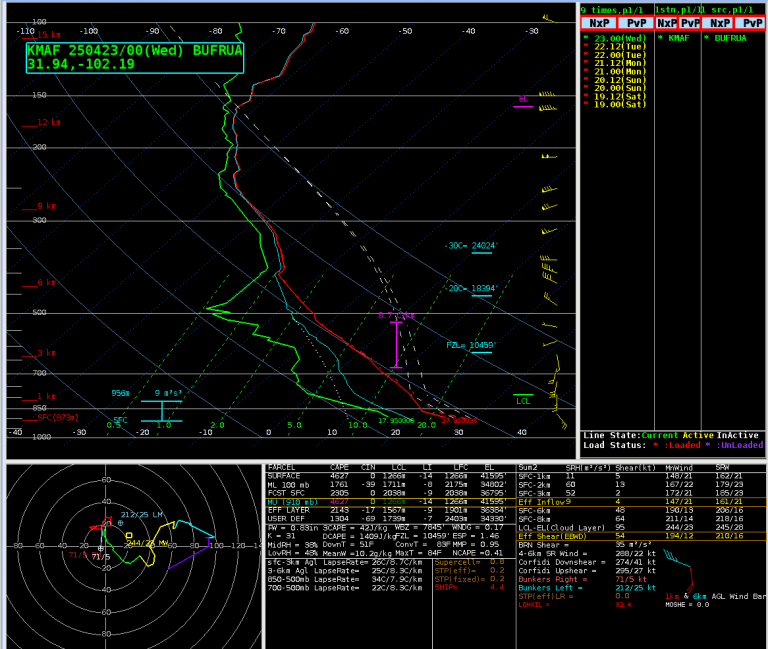Select the BUFRUA source entry

[x=726, y=38]
